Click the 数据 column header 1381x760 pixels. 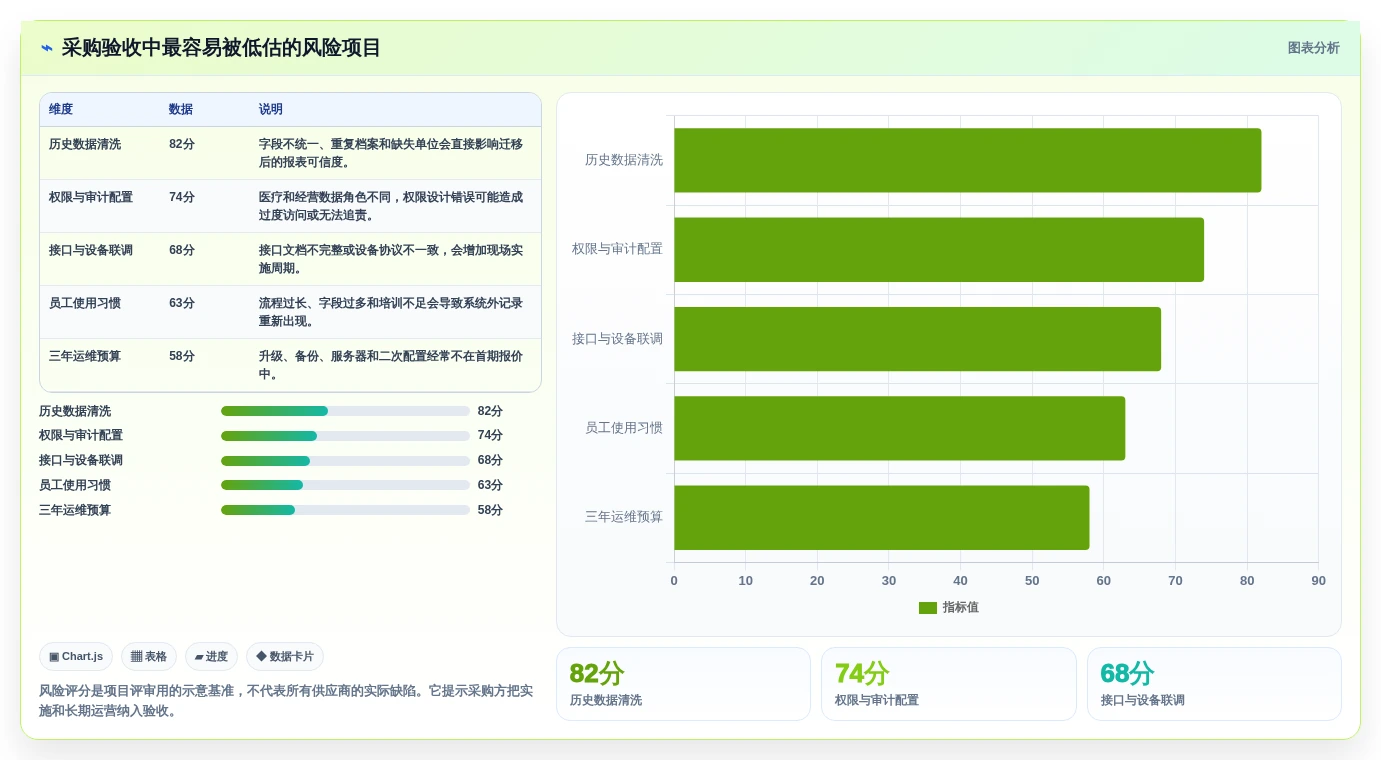181,109
